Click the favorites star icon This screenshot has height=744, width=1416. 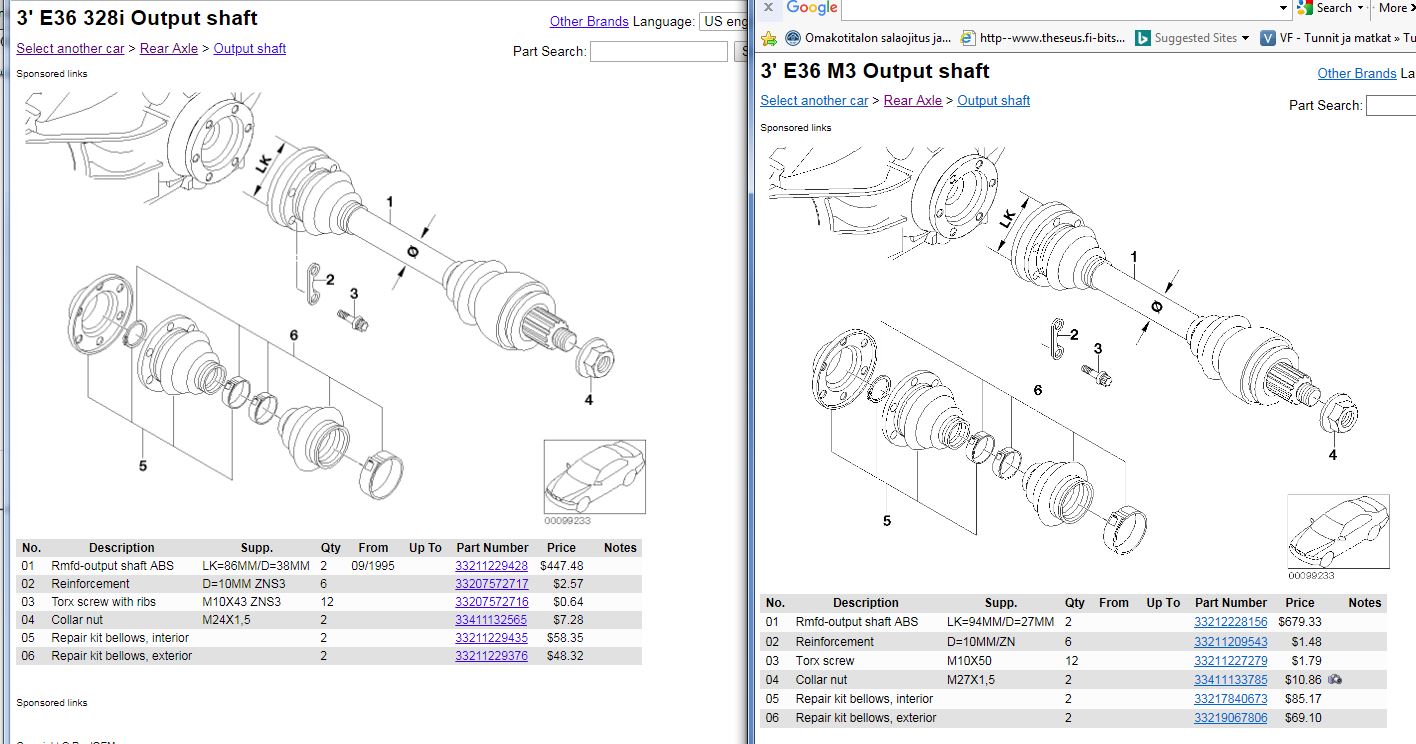769,38
